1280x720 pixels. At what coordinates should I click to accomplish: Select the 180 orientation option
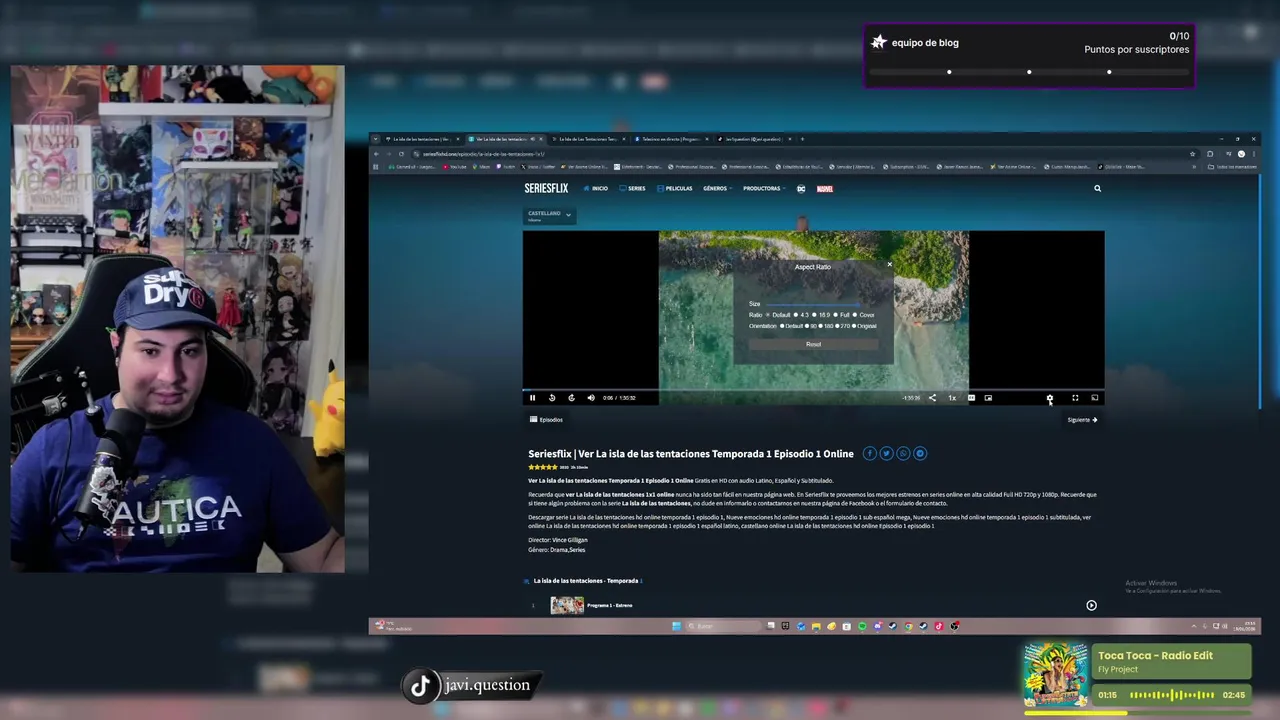(821, 326)
